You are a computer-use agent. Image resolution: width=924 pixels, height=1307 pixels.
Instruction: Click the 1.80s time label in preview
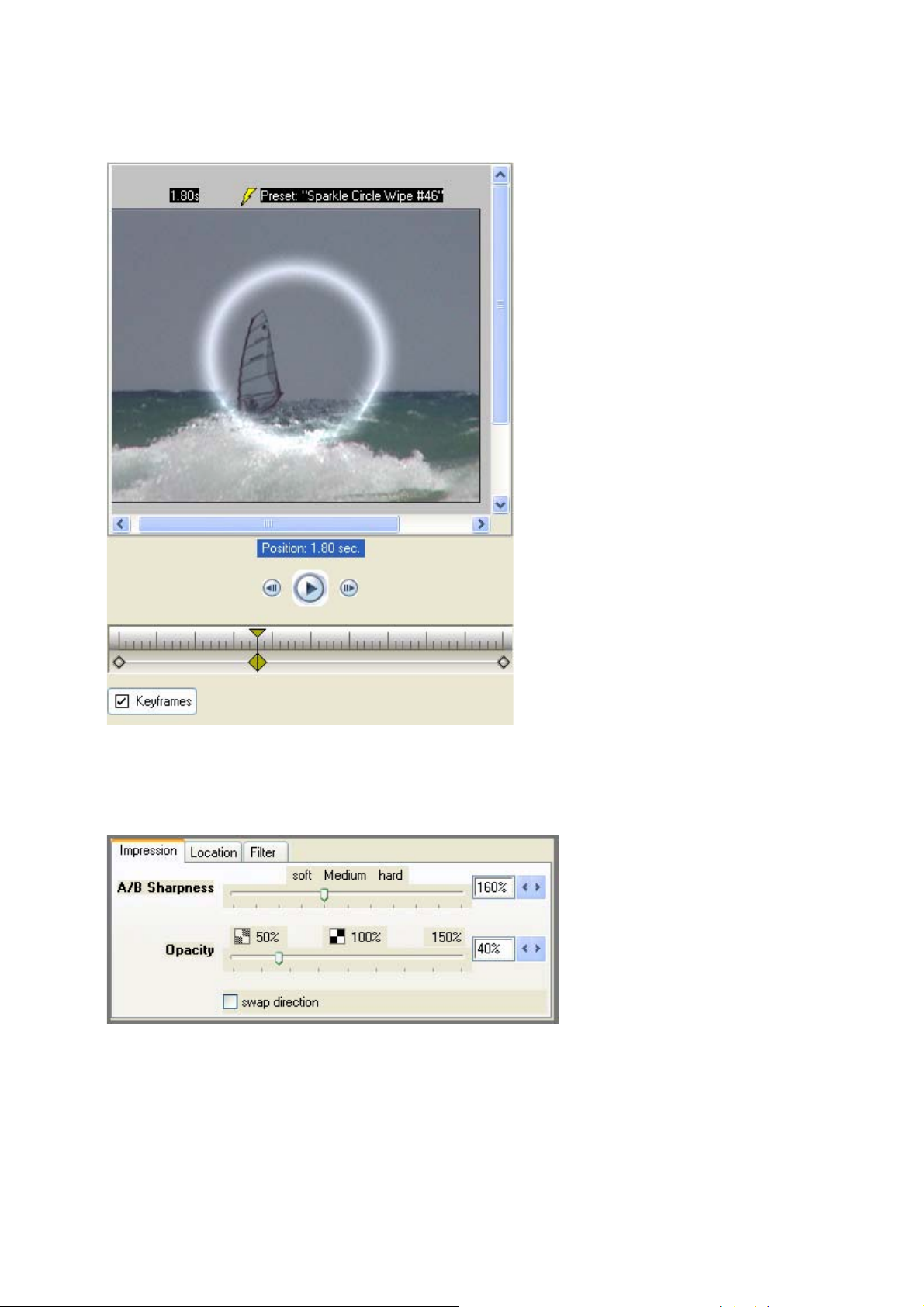[185, 196]
